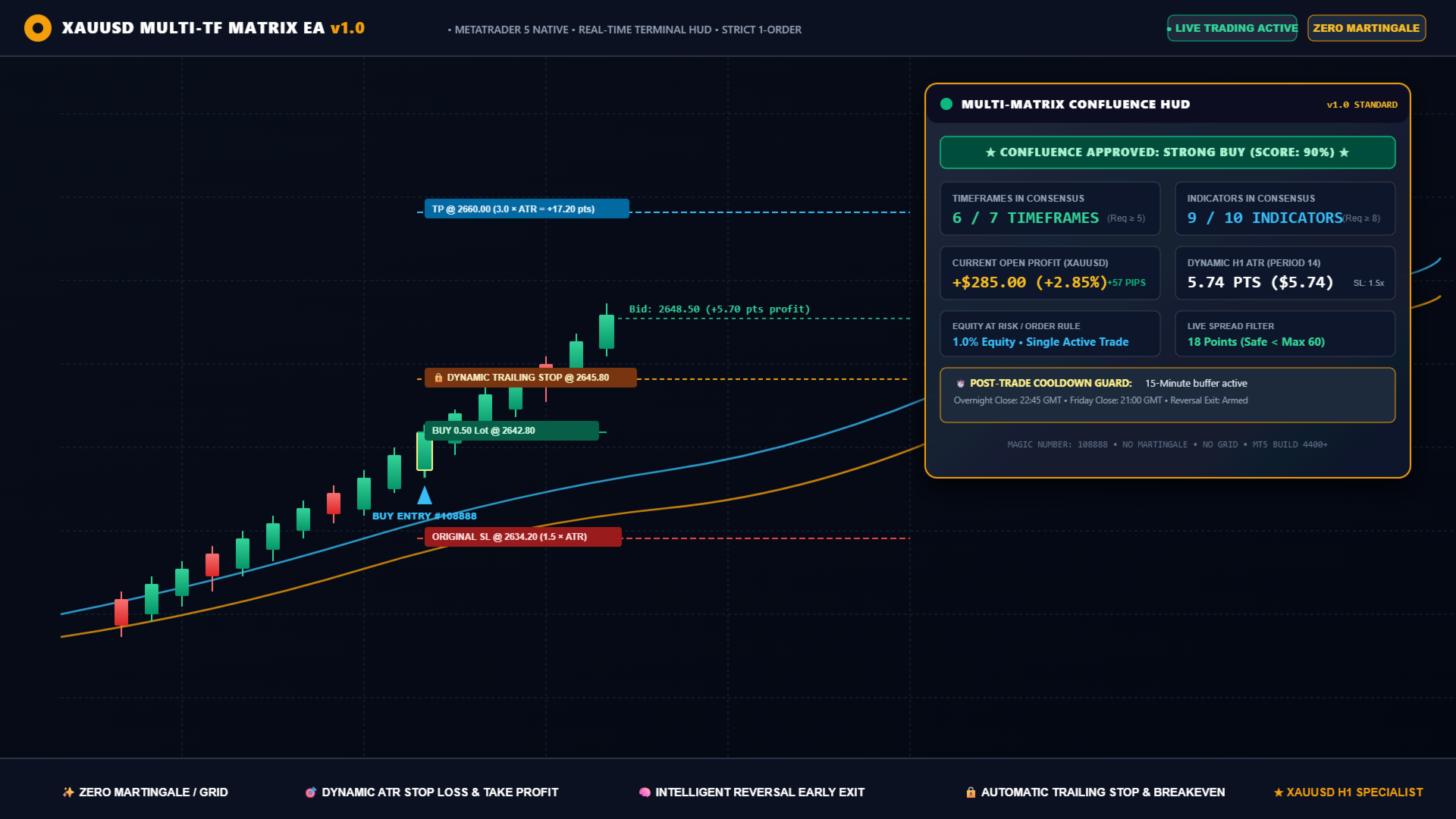The image size is (1456, 819).
Task: Select the TP @ 2660.00 level label
Action: point(527,209)
